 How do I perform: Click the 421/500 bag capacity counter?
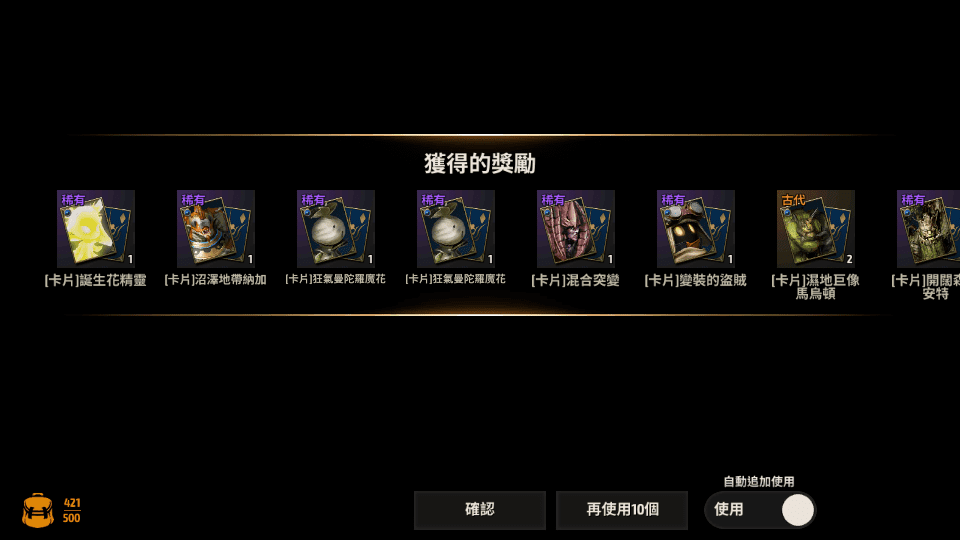coord(72,511)
